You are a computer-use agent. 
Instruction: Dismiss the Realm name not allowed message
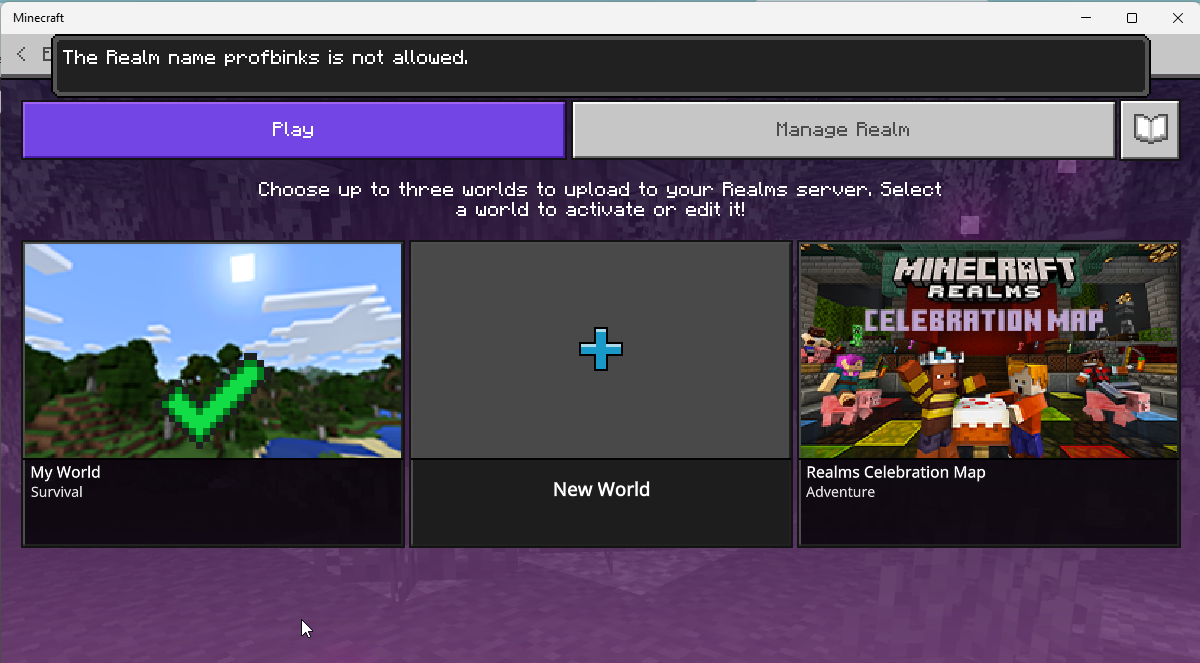(600, 66)
